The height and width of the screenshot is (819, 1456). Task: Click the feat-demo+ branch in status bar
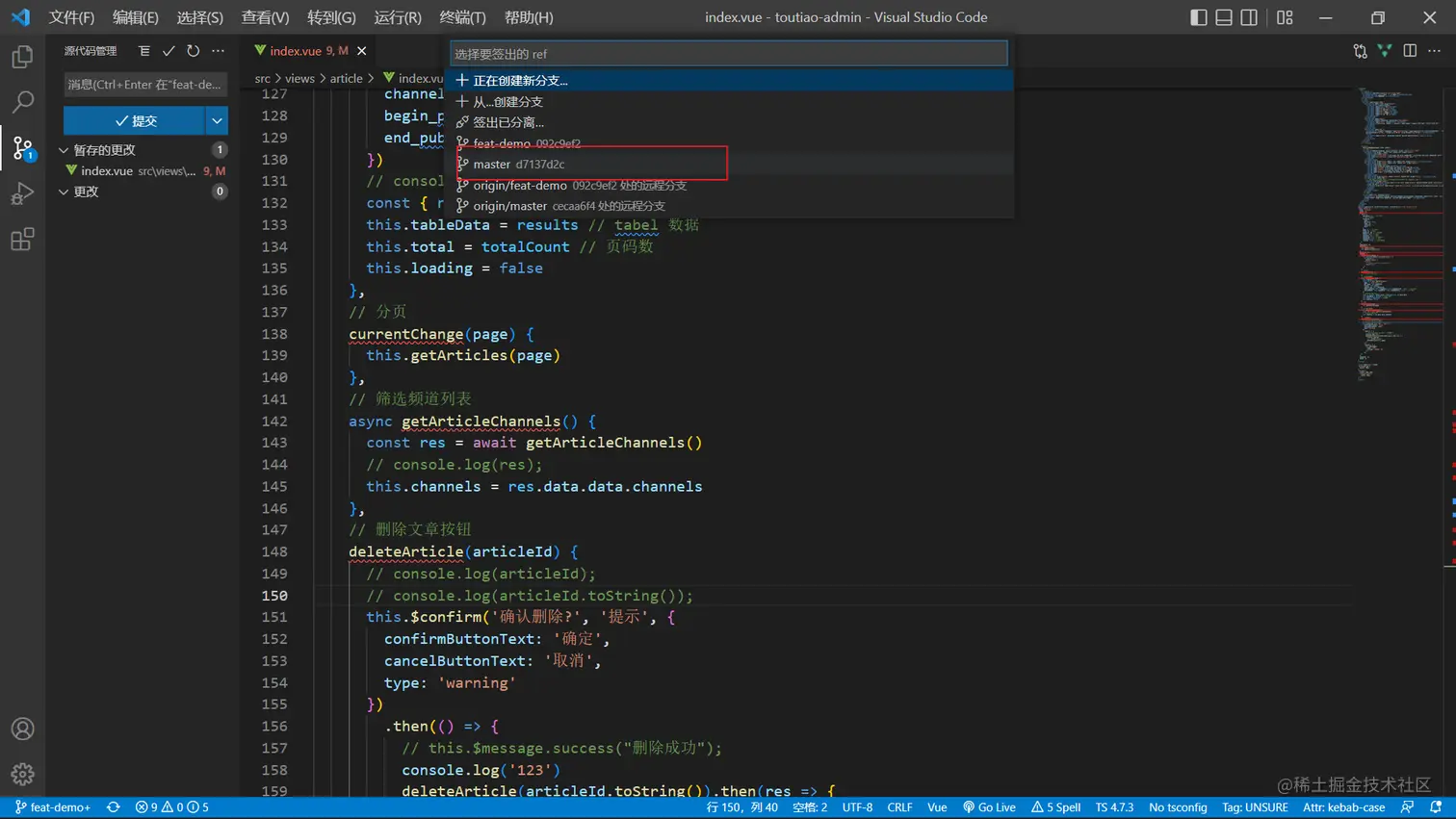pyautogui.click(x=53, y=807)
